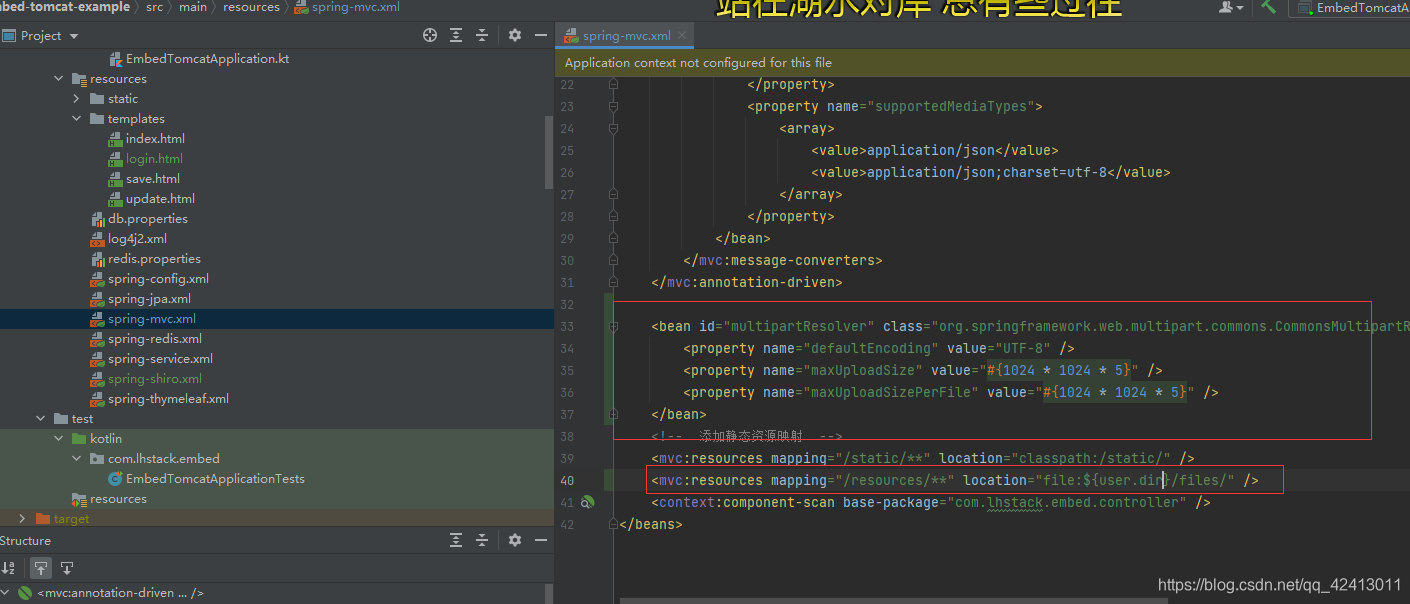This screenshot has height=604, width=1410.
Task: Collapse the com.lhstack.embed package
Action: tap(77, 459)
